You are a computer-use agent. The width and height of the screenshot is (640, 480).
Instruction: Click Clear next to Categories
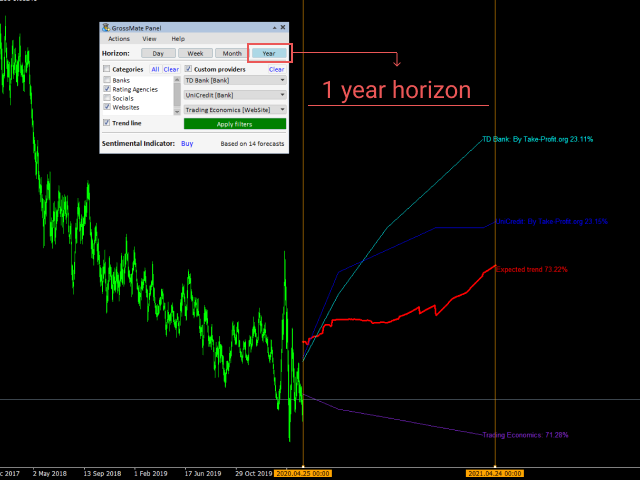coord(171,69)
